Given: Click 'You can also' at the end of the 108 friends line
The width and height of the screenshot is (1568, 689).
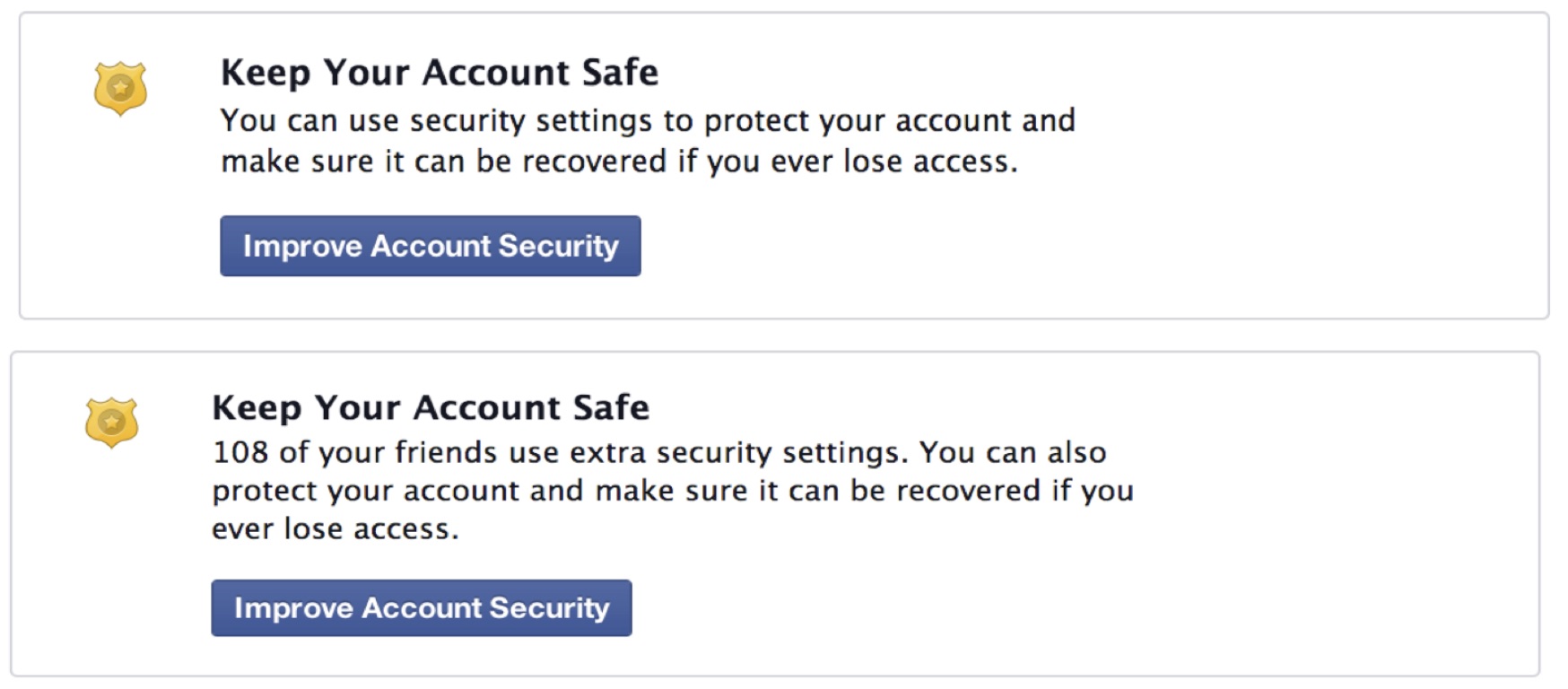Looking at the screenshot, I should [x=1013, y=452].
